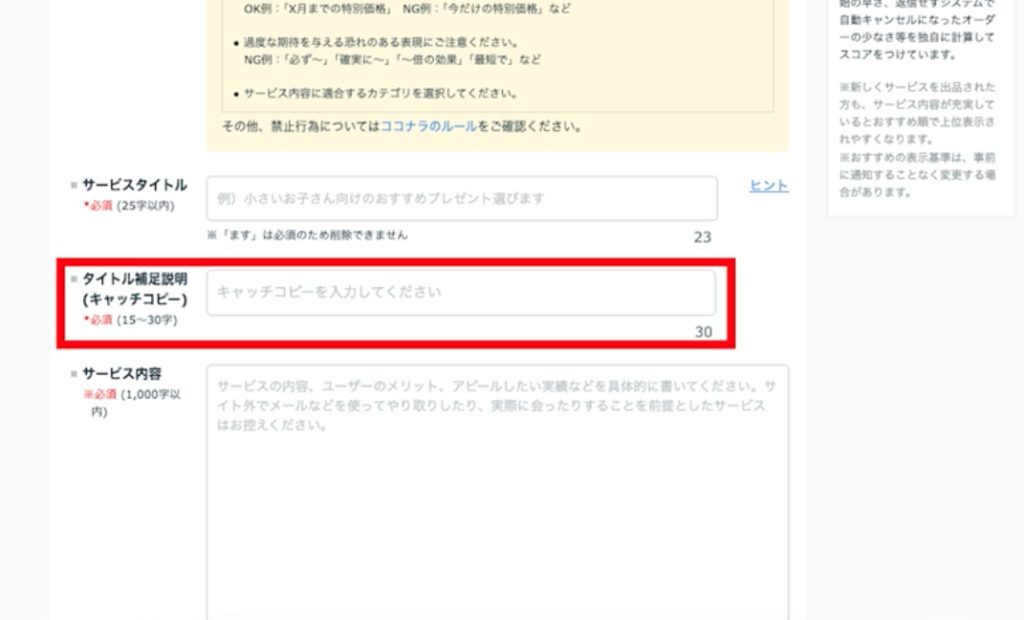
Task: Focus the キャッチコピー input field
Action: click(461, 292)
